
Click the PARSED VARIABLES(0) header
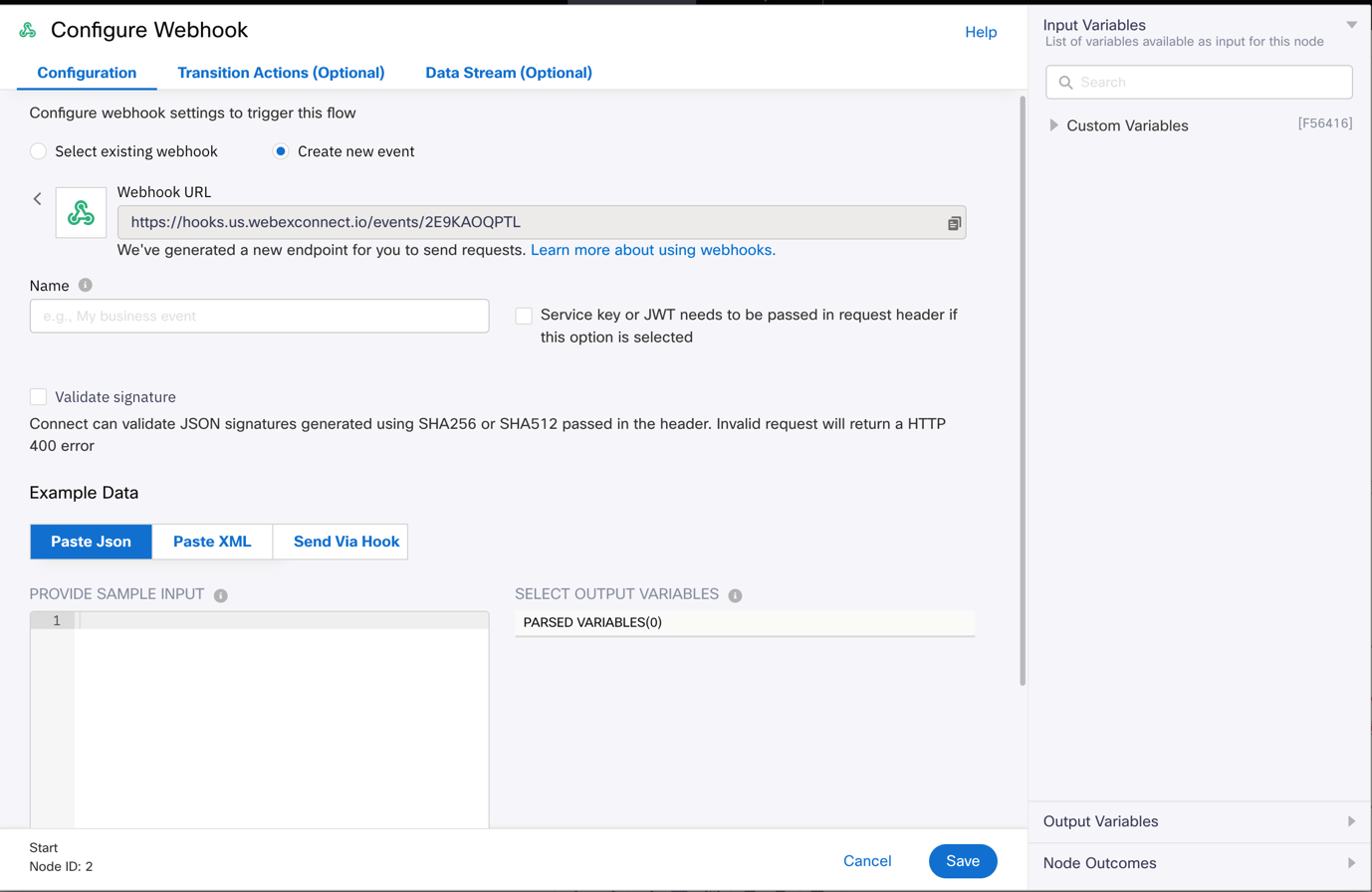pos(745,623)
